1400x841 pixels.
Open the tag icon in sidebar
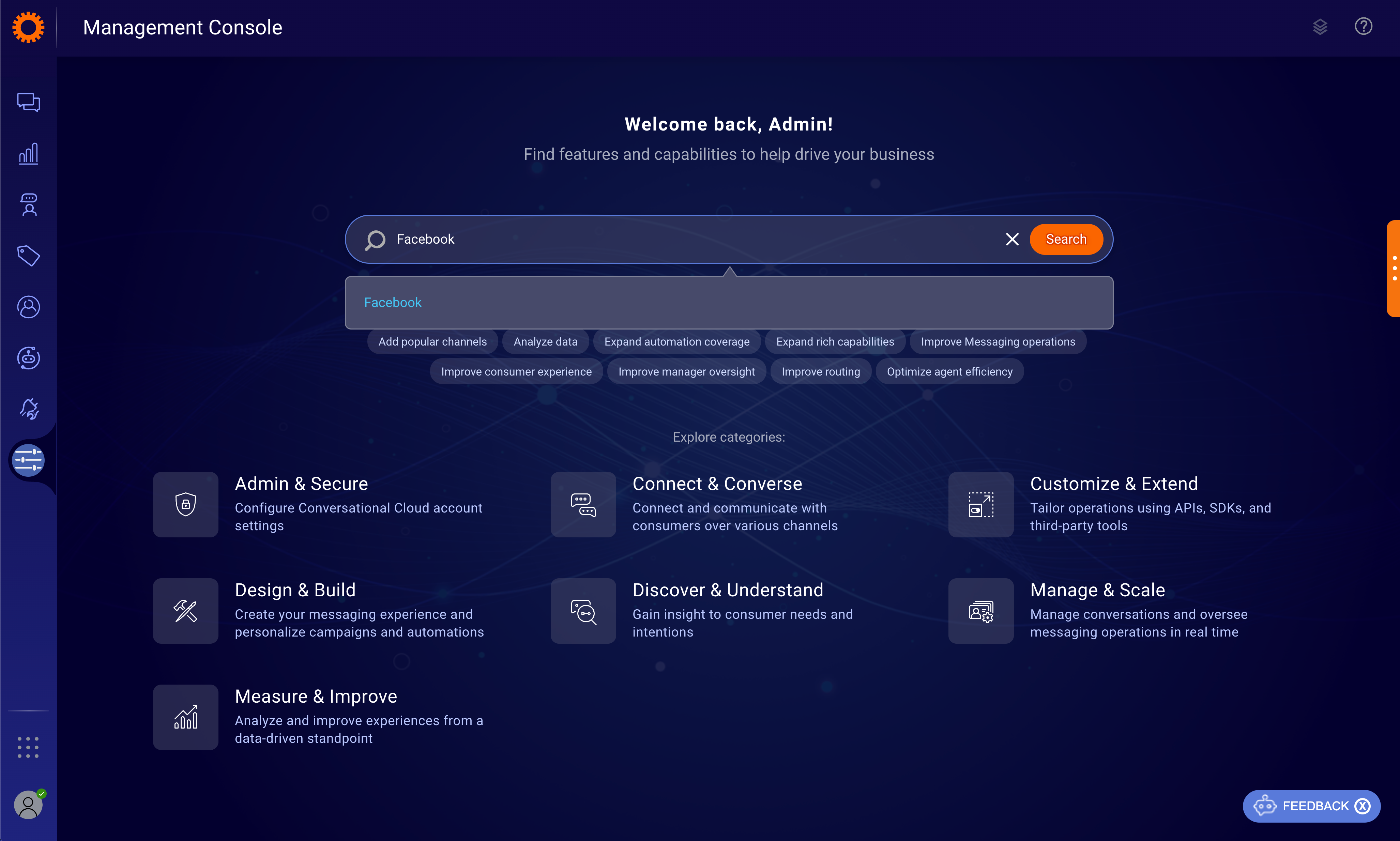tap(28, 256)
